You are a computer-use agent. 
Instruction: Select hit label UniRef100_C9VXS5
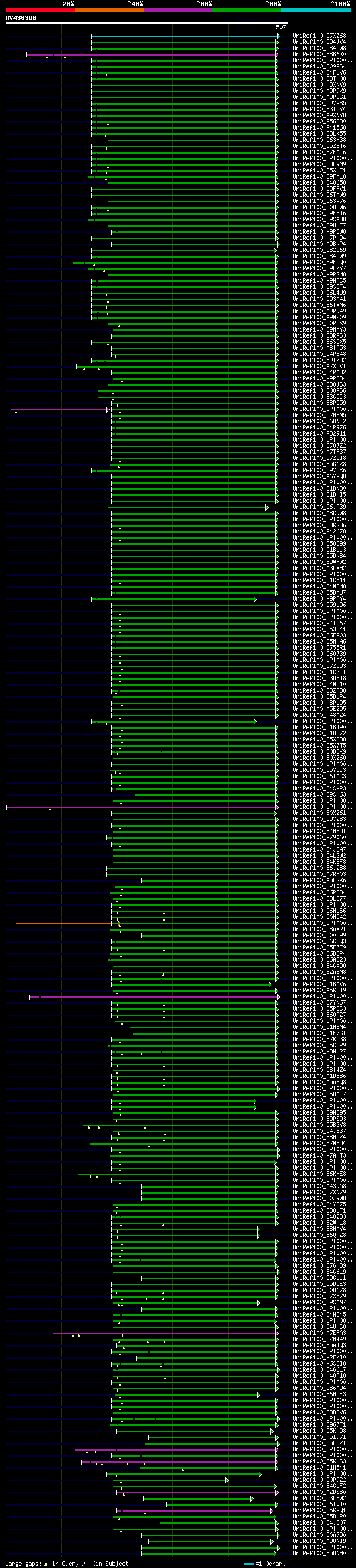[x=319, y=103]
